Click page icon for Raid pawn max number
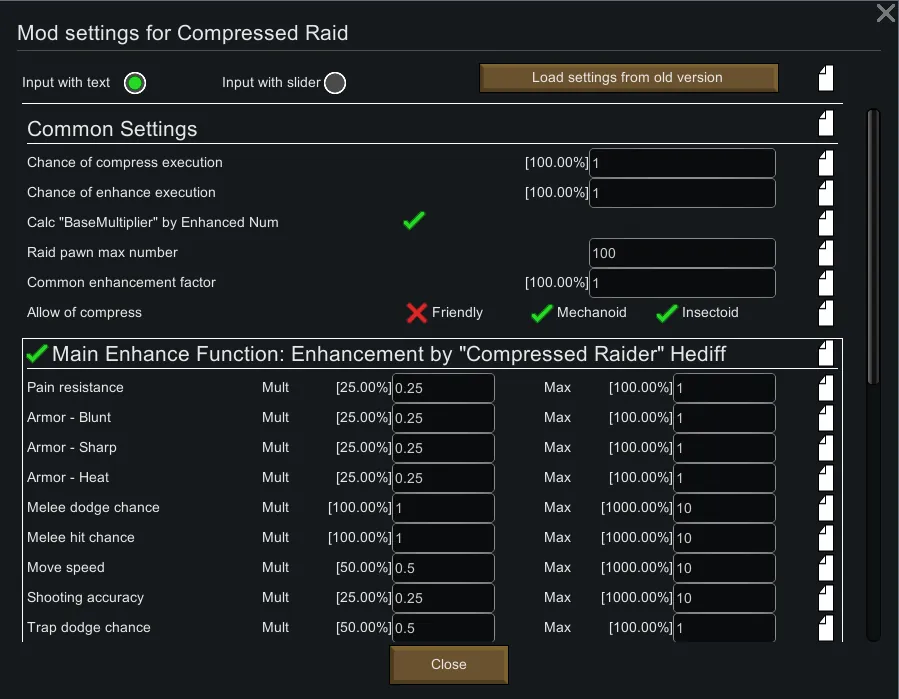This screenshot has width=899, height=699. click(x=825, y=253)
